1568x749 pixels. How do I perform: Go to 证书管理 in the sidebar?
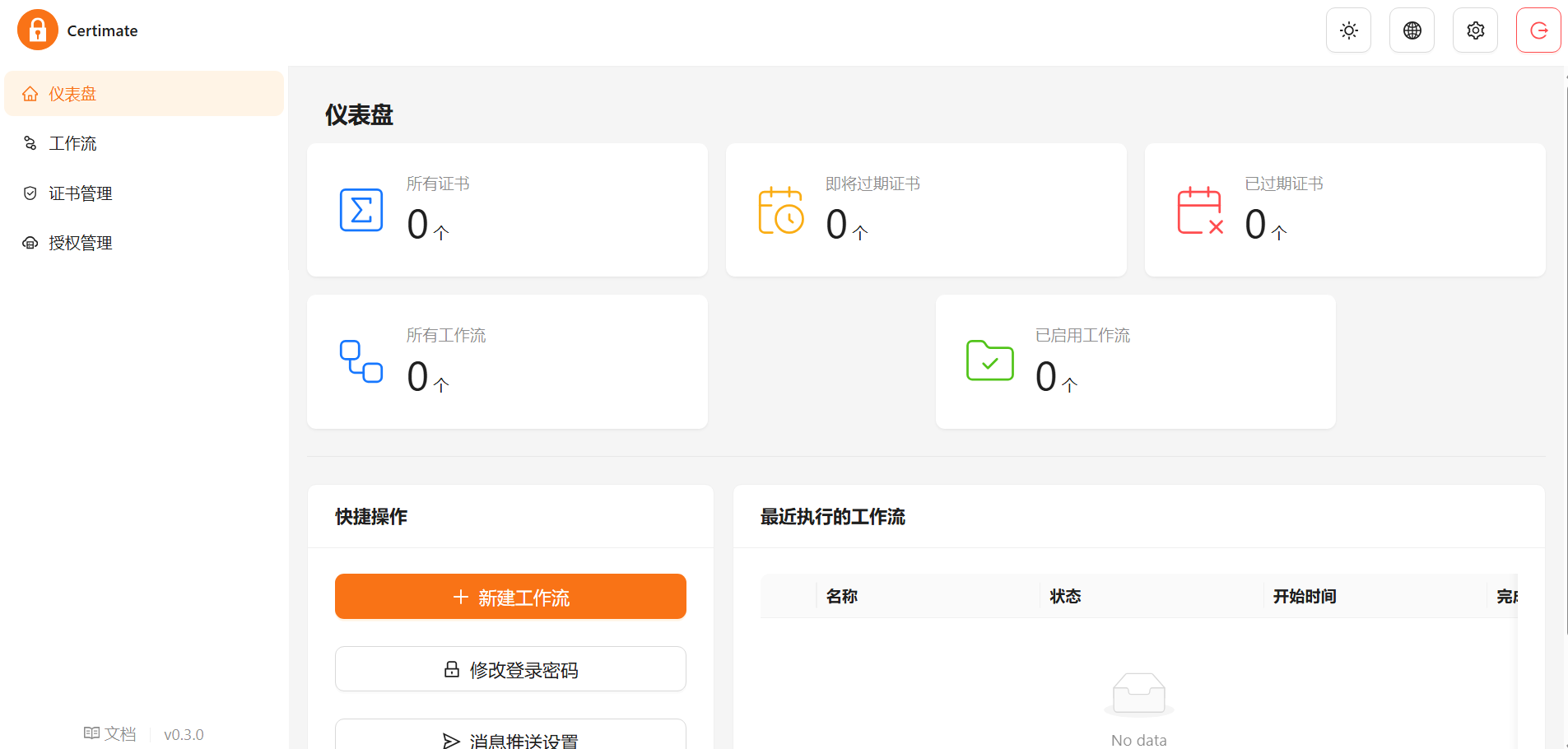tap(80, 193)
